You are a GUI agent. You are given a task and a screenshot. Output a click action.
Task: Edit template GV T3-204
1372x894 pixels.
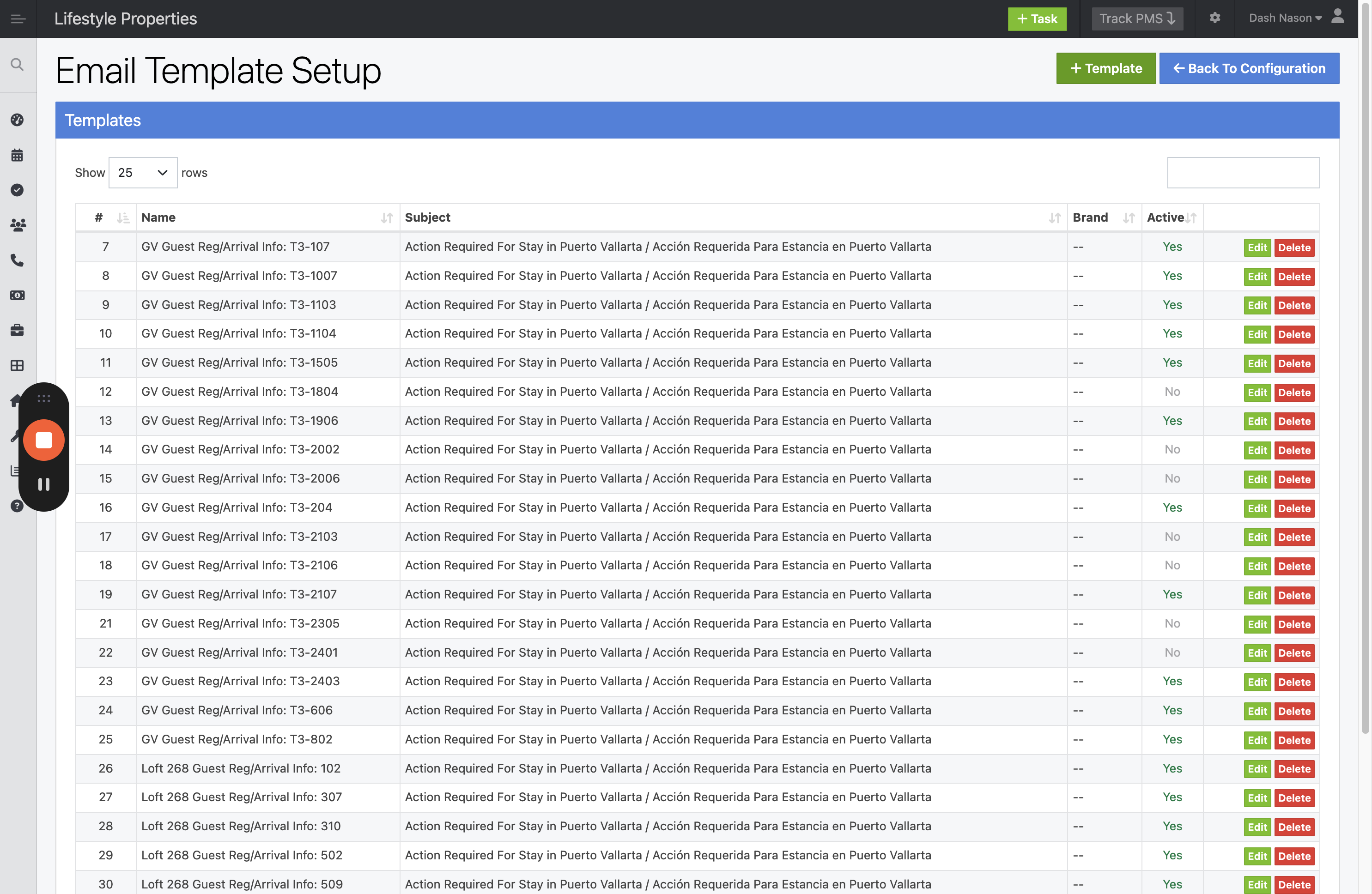(x=1257, y=508)
